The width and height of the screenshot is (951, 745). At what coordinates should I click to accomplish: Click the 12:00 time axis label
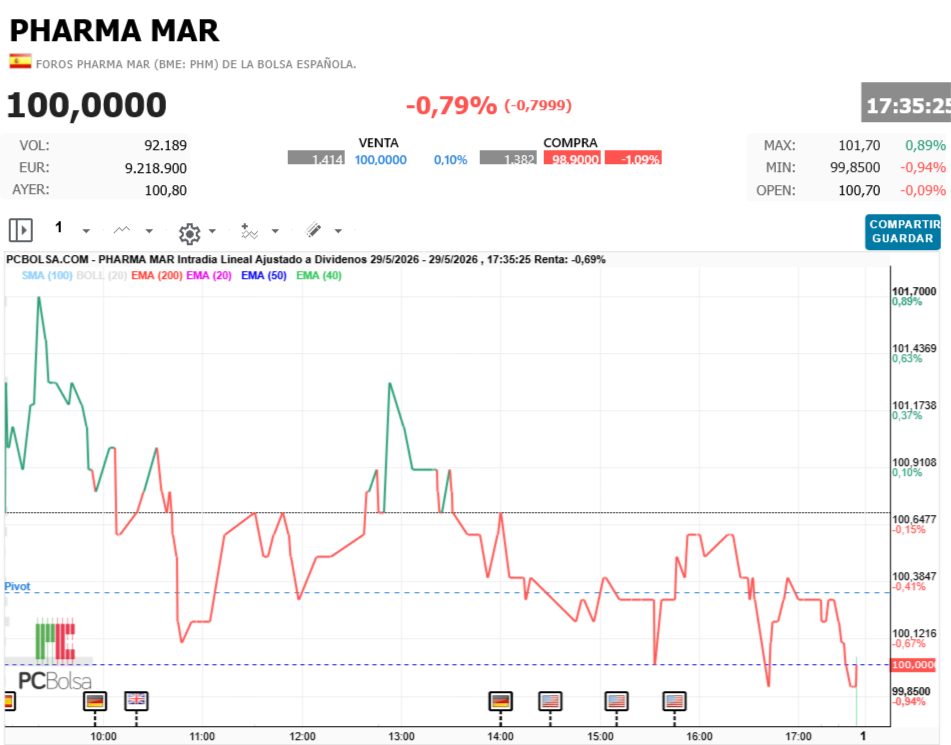302,737
